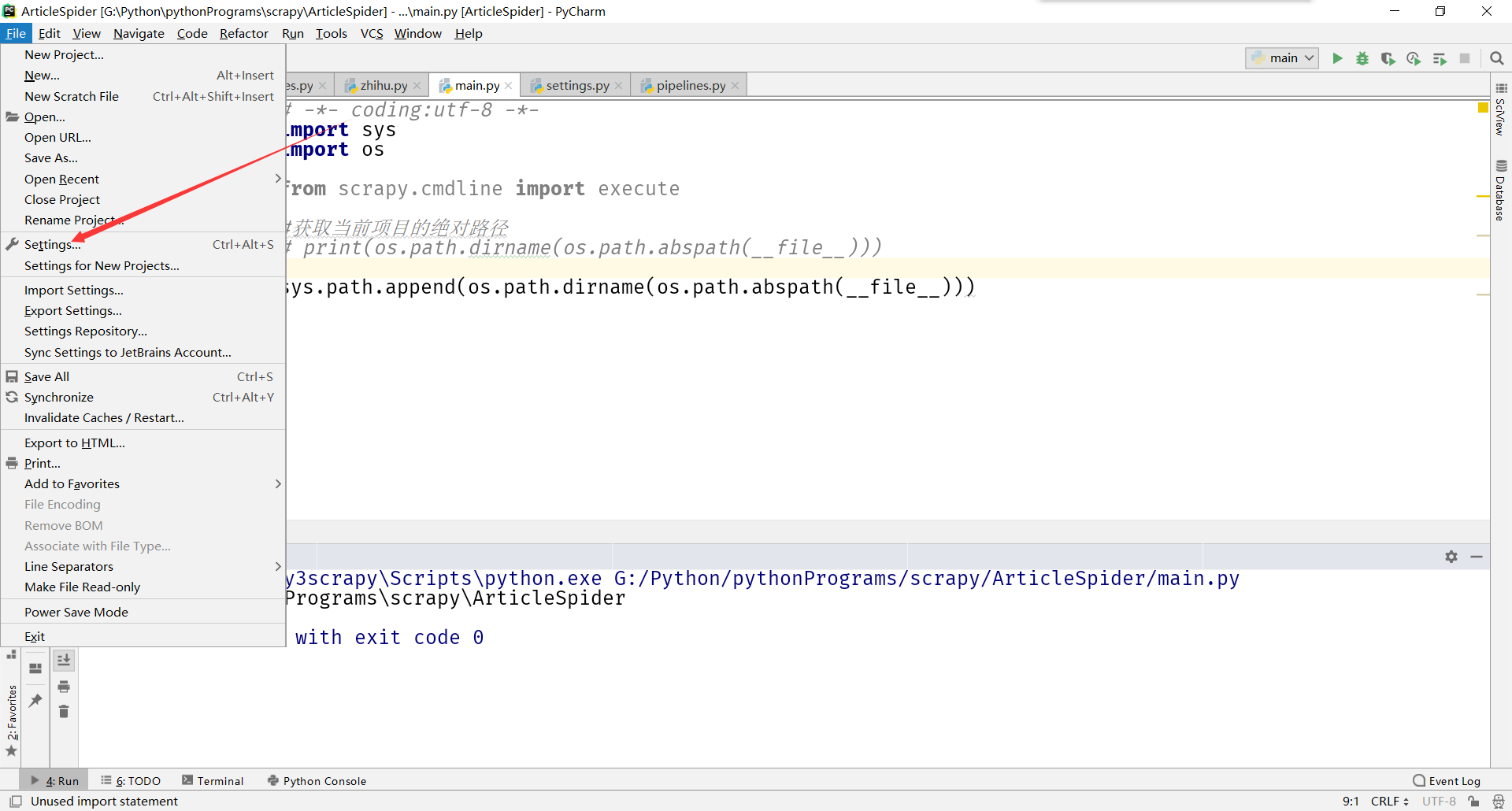
Task: Click the 9:1 caret position indicator
Action: pos(1351,802)
